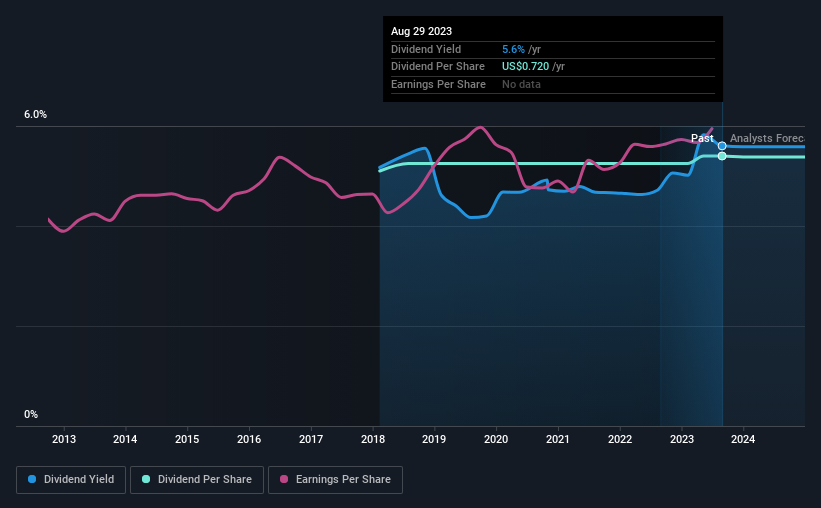Image resolution: width=821 pixels, height=508 pixels.
Task: Click the 2019 label on the time axis
Action: tap(434, 439)
